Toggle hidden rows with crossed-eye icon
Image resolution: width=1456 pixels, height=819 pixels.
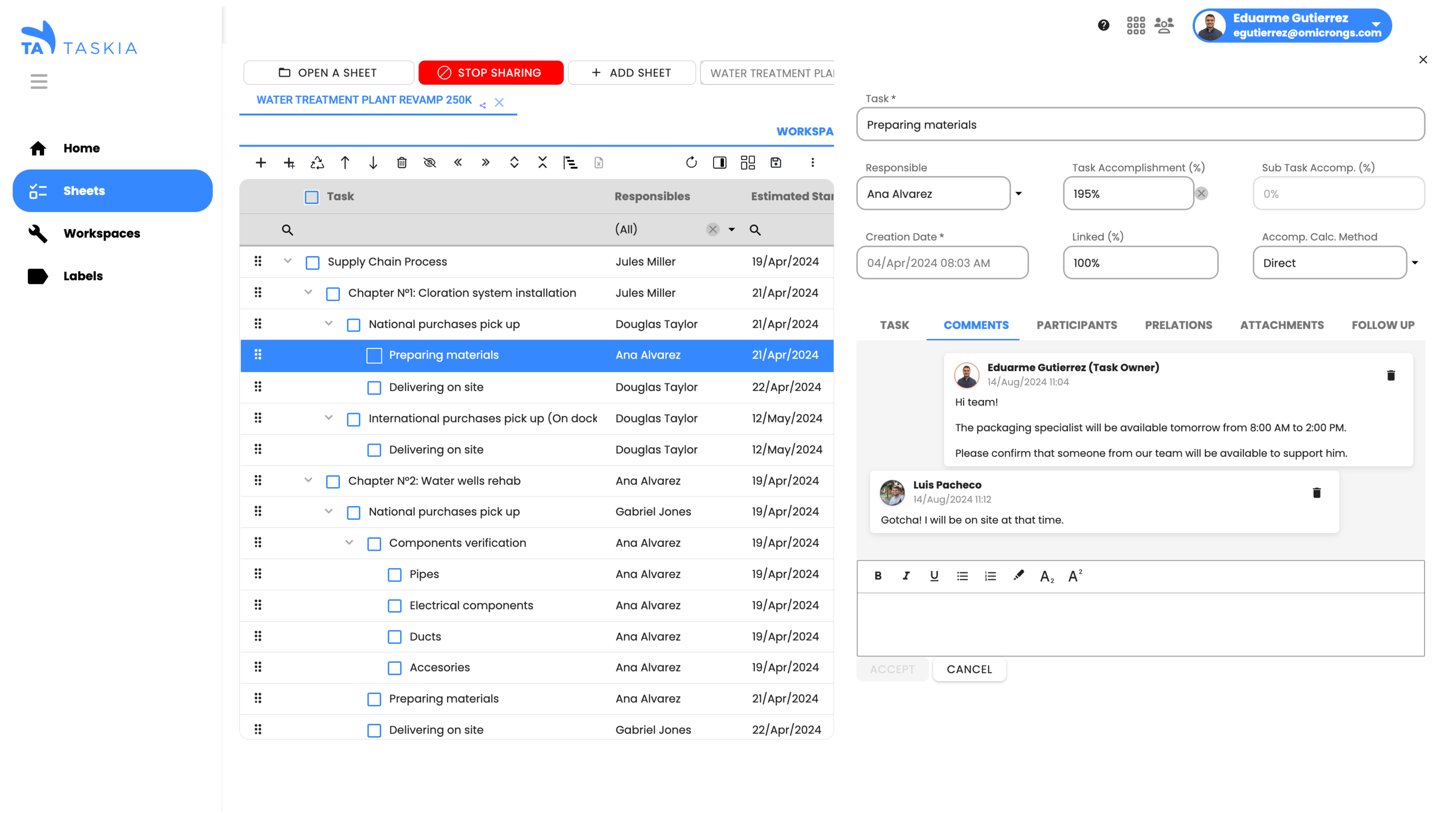430,163
